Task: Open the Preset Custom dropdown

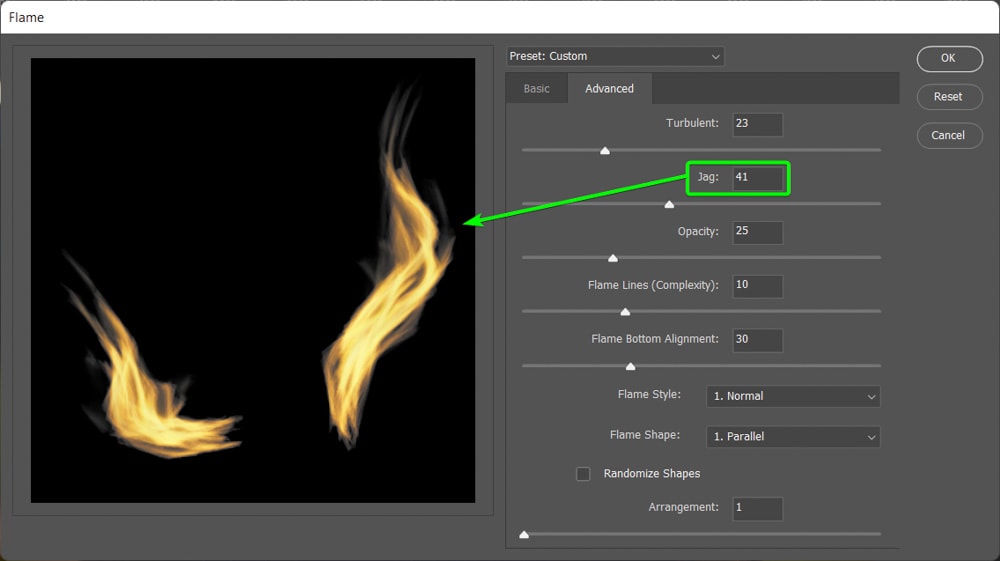Action: tap(615, 56)
